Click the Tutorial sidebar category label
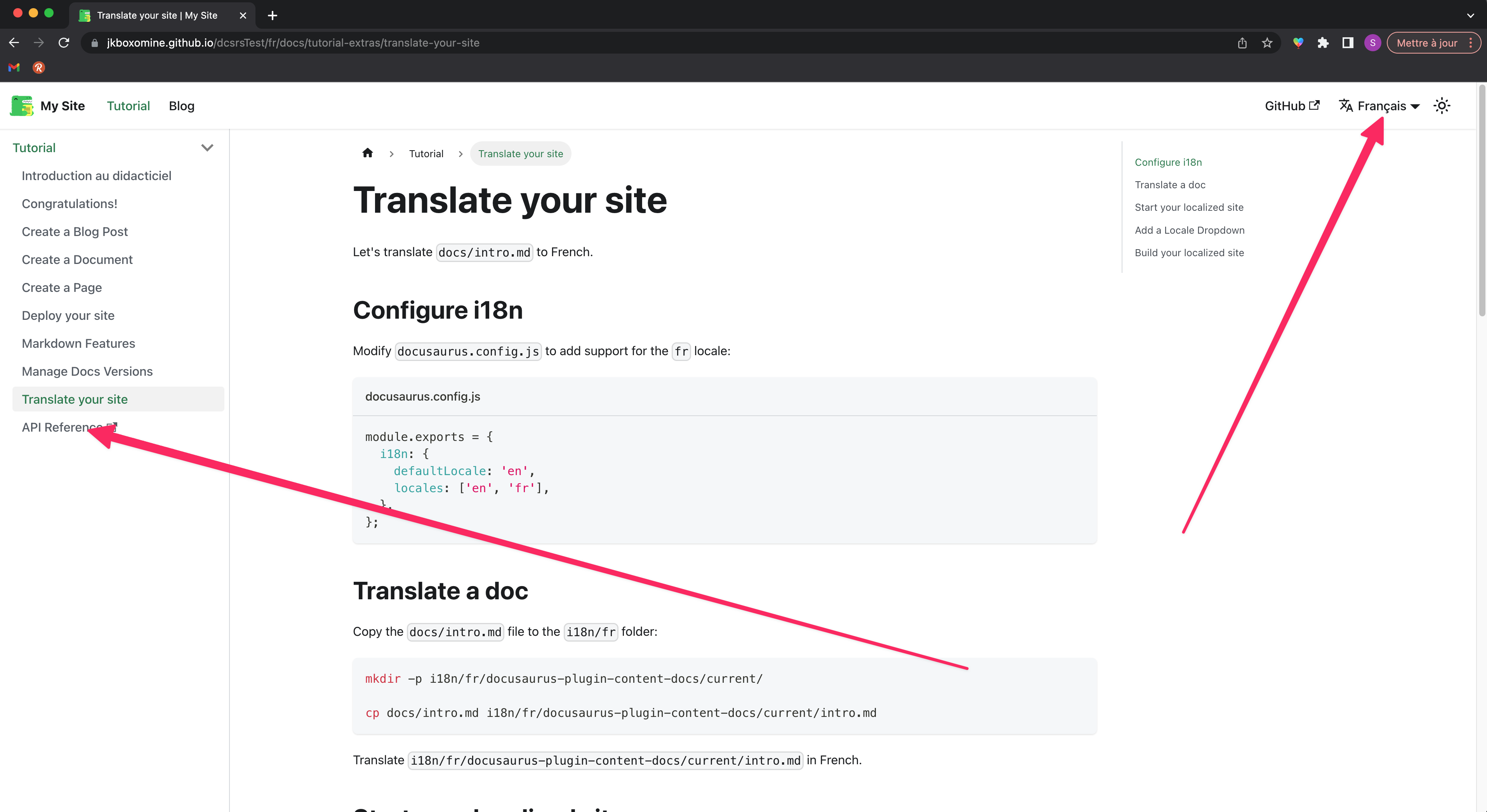Screen dimensions: 1487x812 coord(34,148)
